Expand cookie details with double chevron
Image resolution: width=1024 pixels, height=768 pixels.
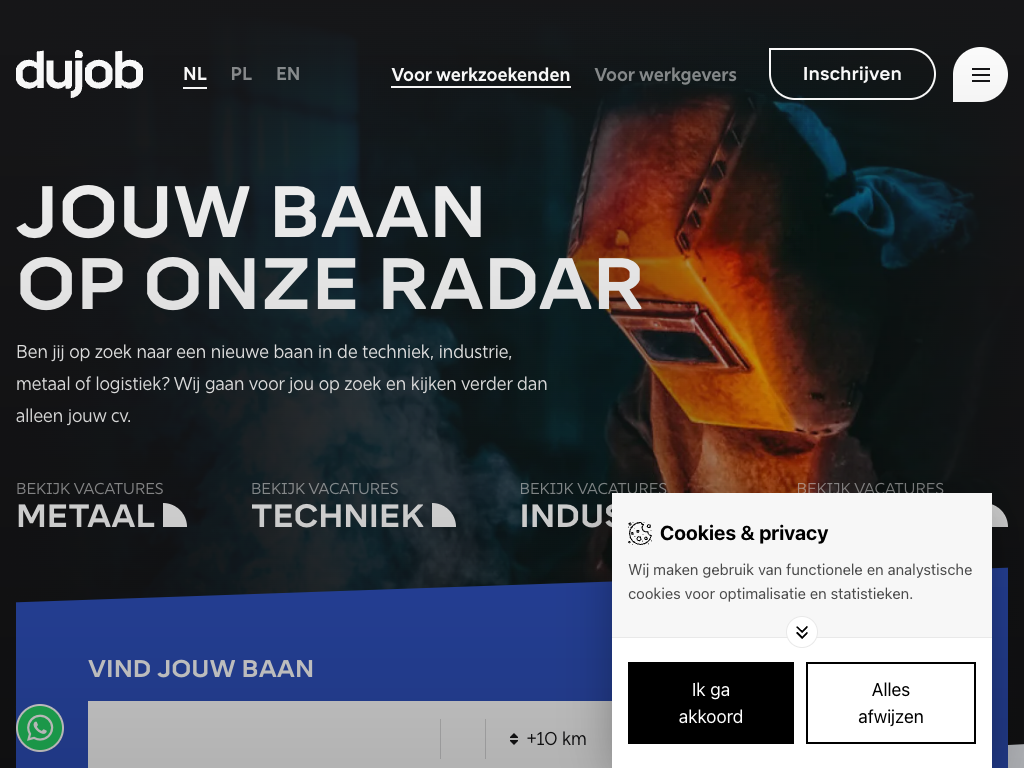point(802,632)
